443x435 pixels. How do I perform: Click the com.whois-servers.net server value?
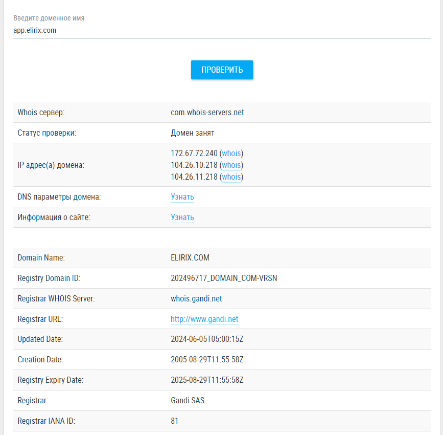[207, 112]
